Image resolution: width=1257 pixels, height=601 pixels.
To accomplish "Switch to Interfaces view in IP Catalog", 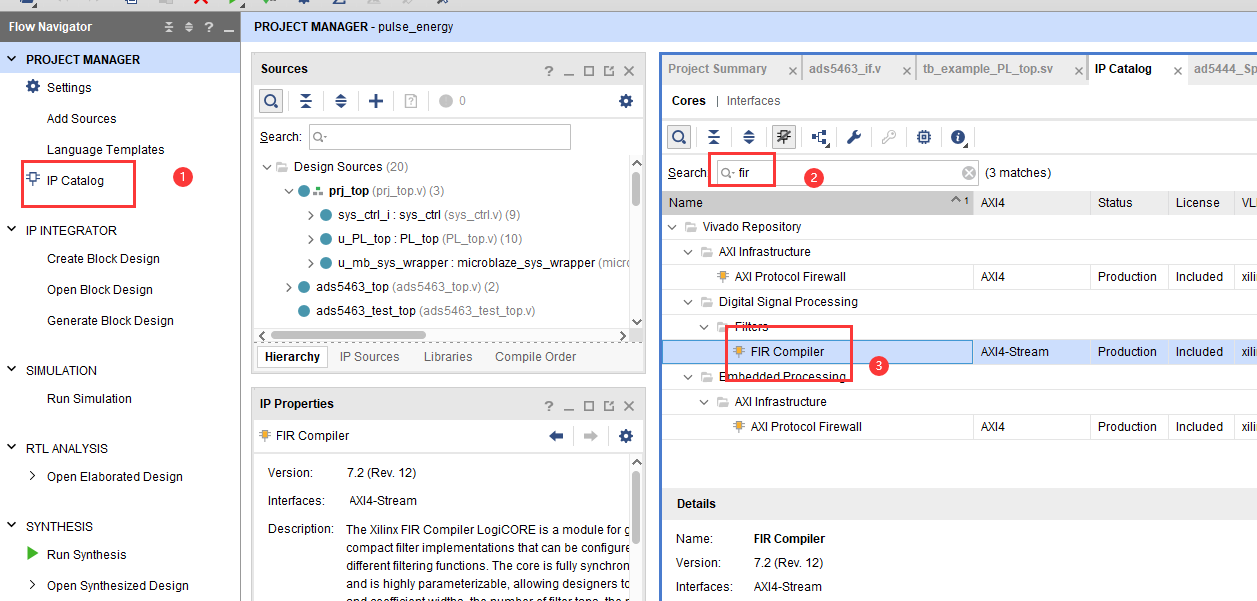I will (753, 101).
